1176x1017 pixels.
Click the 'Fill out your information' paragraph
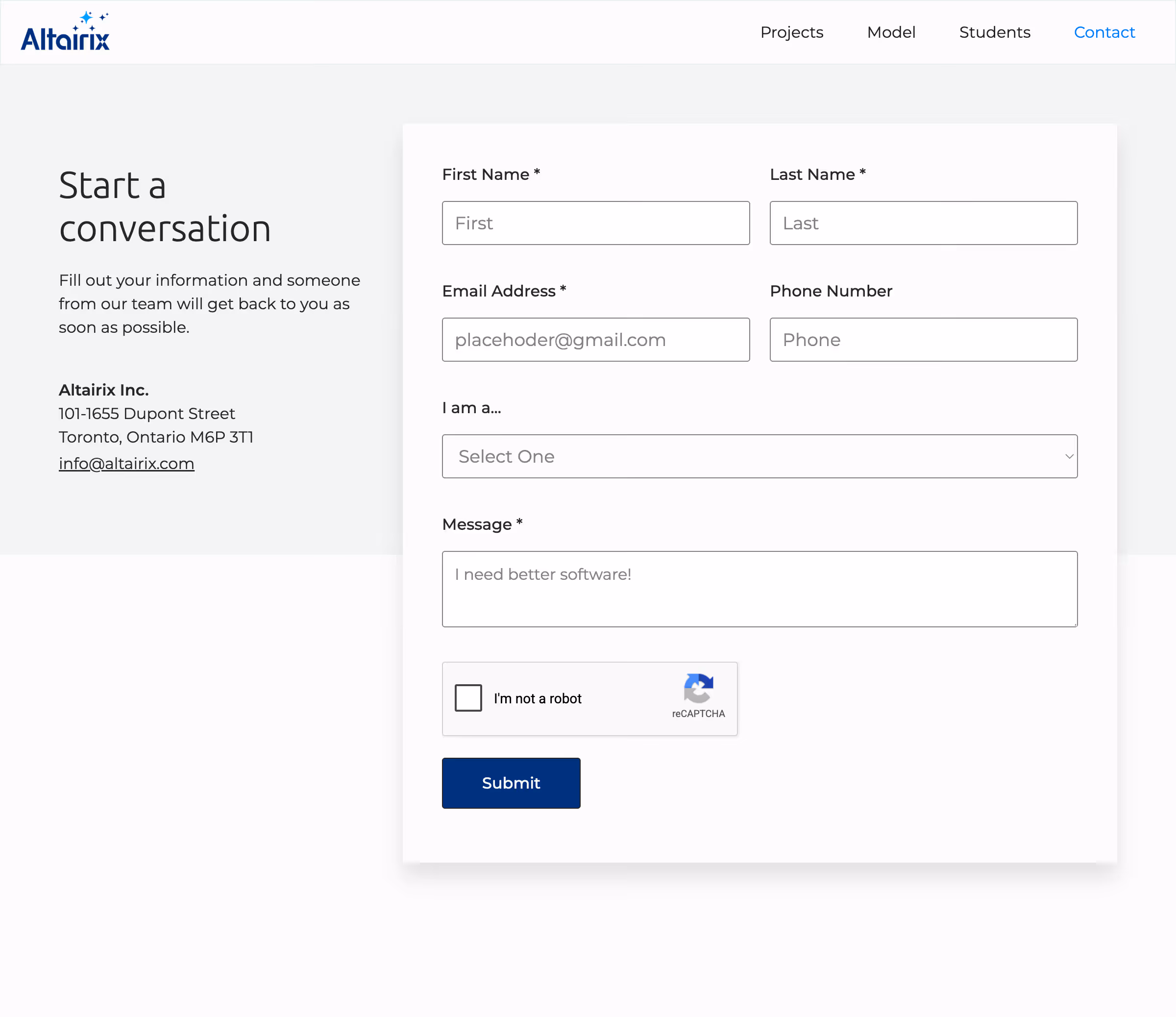(209, 304)
